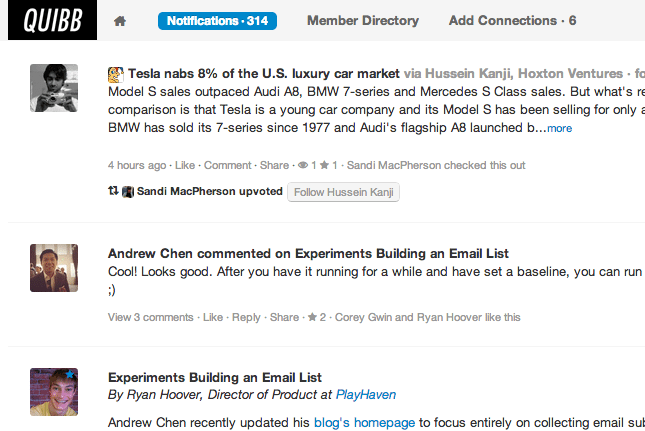645x431 pixels.
Task: Open Andrew Chen's profile photo thumbnail
Action: click(x=54, y=268)
